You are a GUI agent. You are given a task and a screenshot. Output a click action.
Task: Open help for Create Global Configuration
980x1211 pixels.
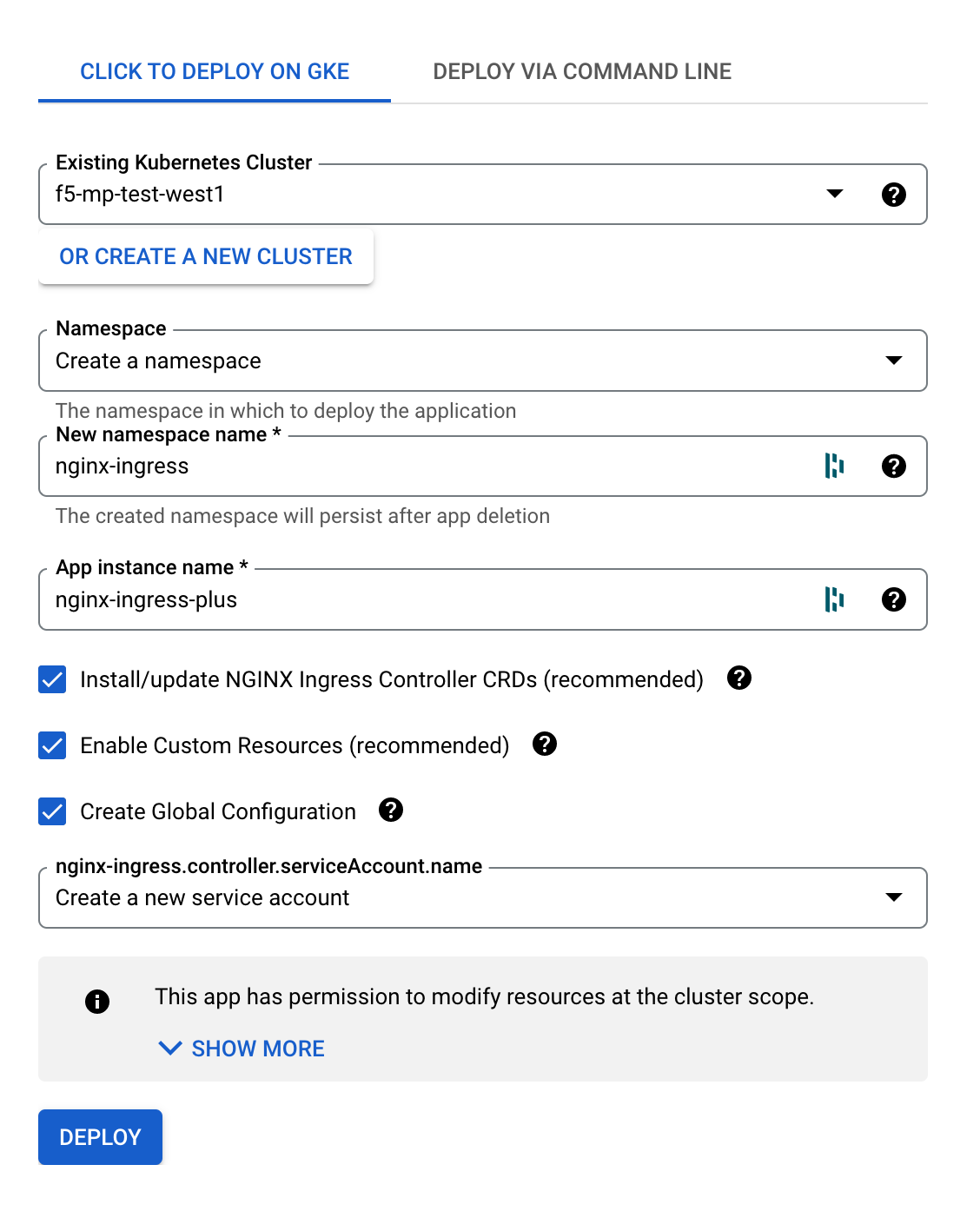coord(391,810)
